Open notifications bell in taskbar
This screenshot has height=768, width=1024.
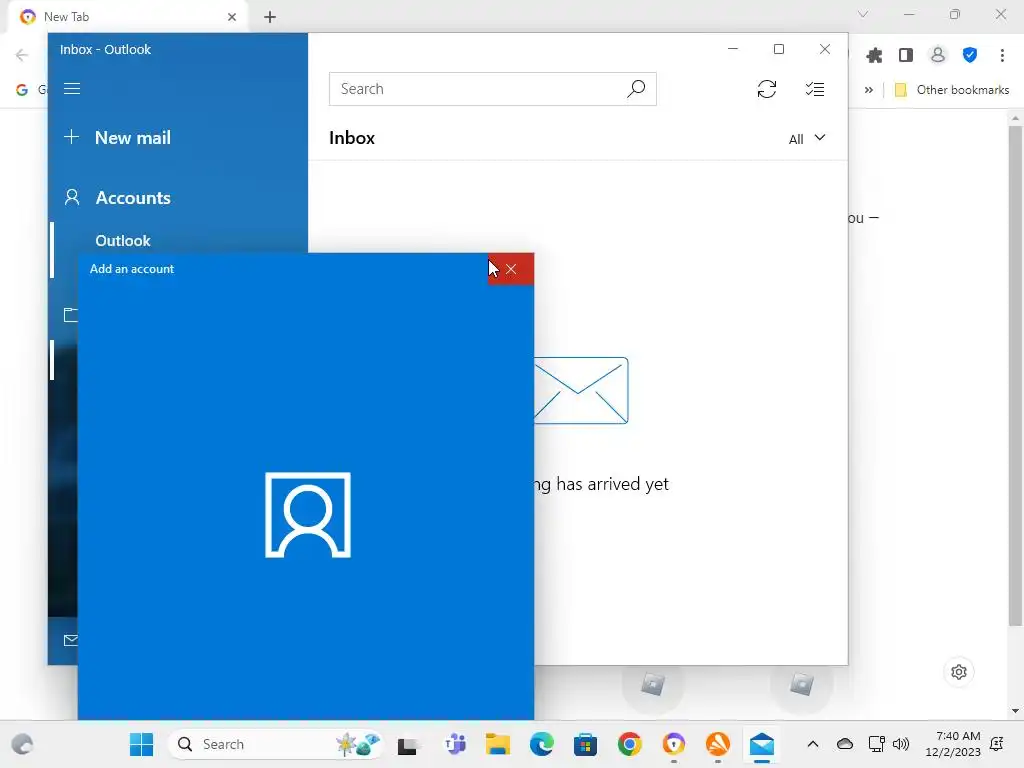[997, 744]
